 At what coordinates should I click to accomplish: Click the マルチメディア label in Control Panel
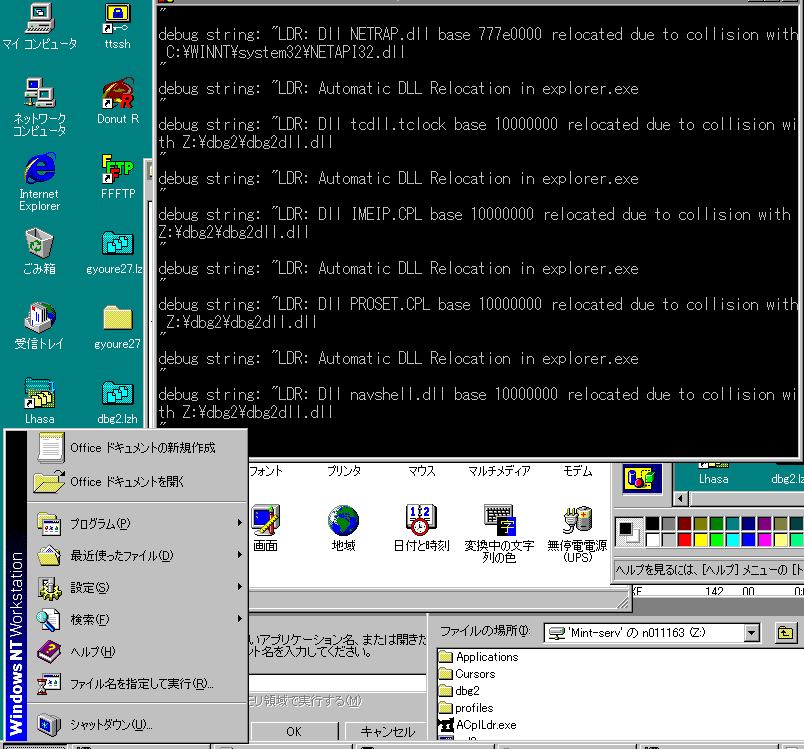pyautogui.click(x=499, y=471)
